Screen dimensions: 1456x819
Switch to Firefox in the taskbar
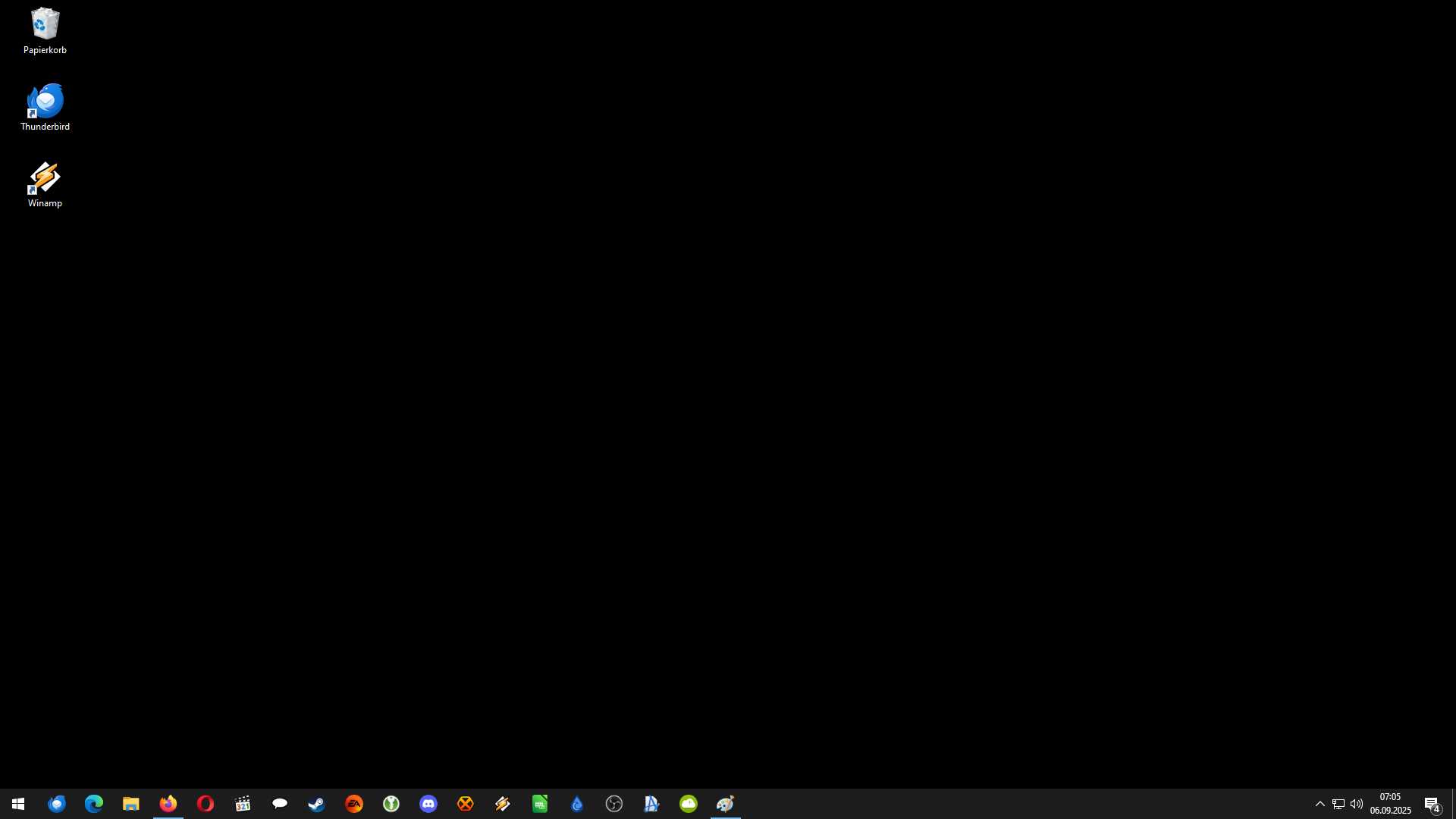168,804
